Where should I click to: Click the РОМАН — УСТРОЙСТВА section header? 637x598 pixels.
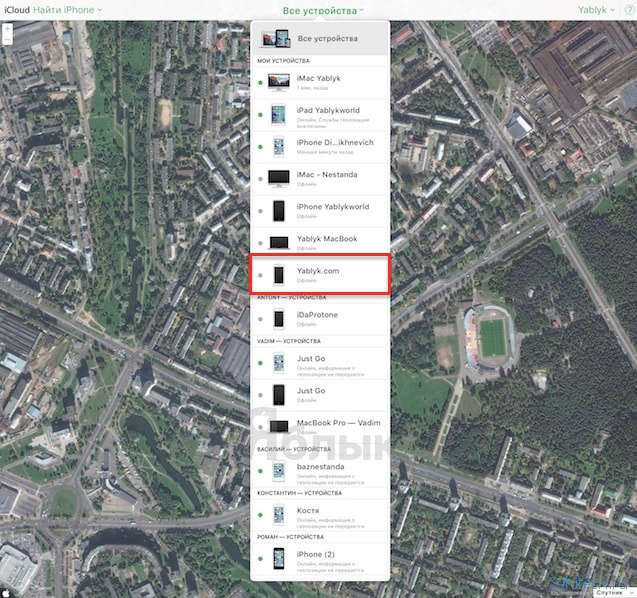point(290,537)
